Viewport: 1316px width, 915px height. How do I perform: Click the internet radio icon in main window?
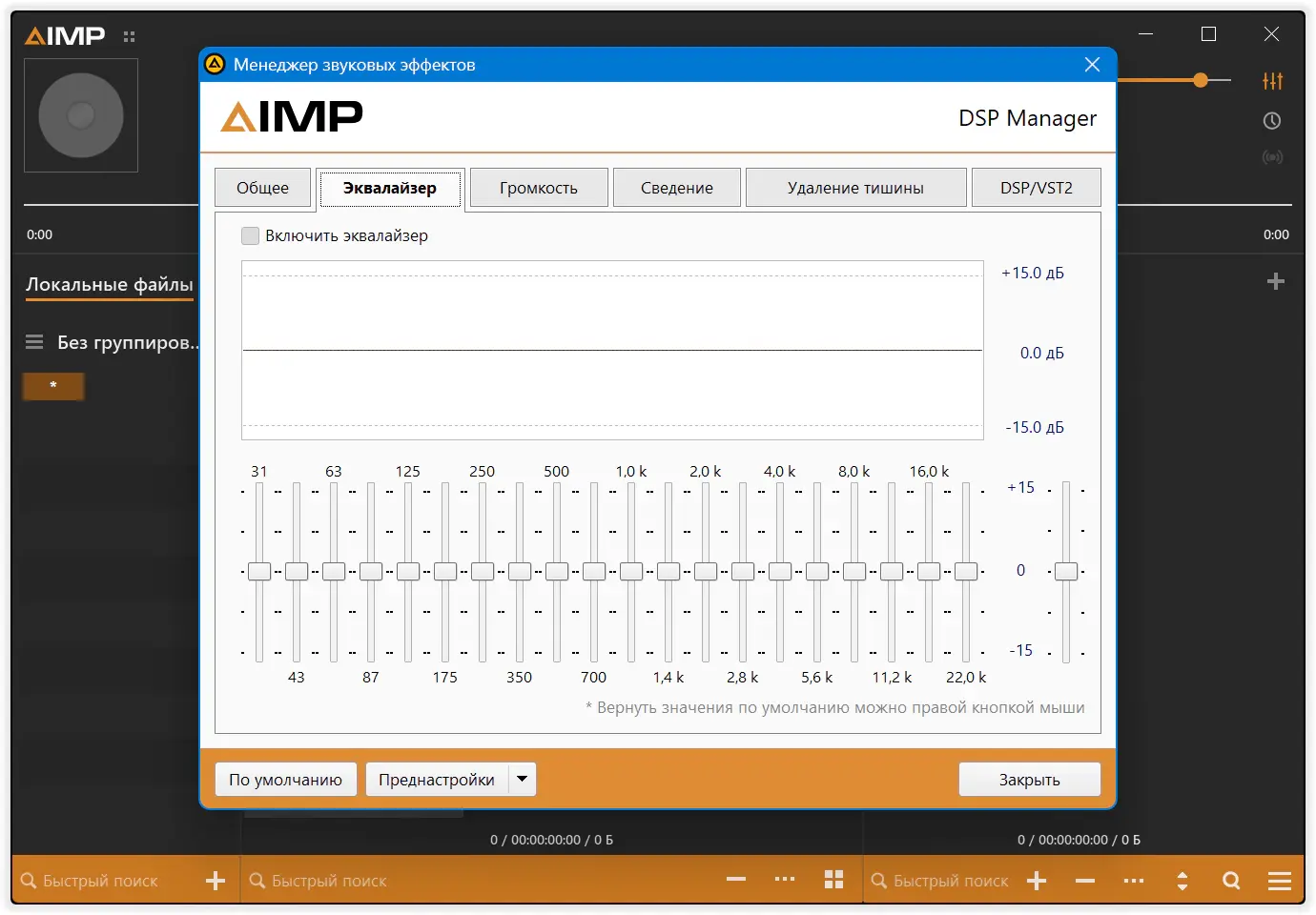coord(1272,157)
